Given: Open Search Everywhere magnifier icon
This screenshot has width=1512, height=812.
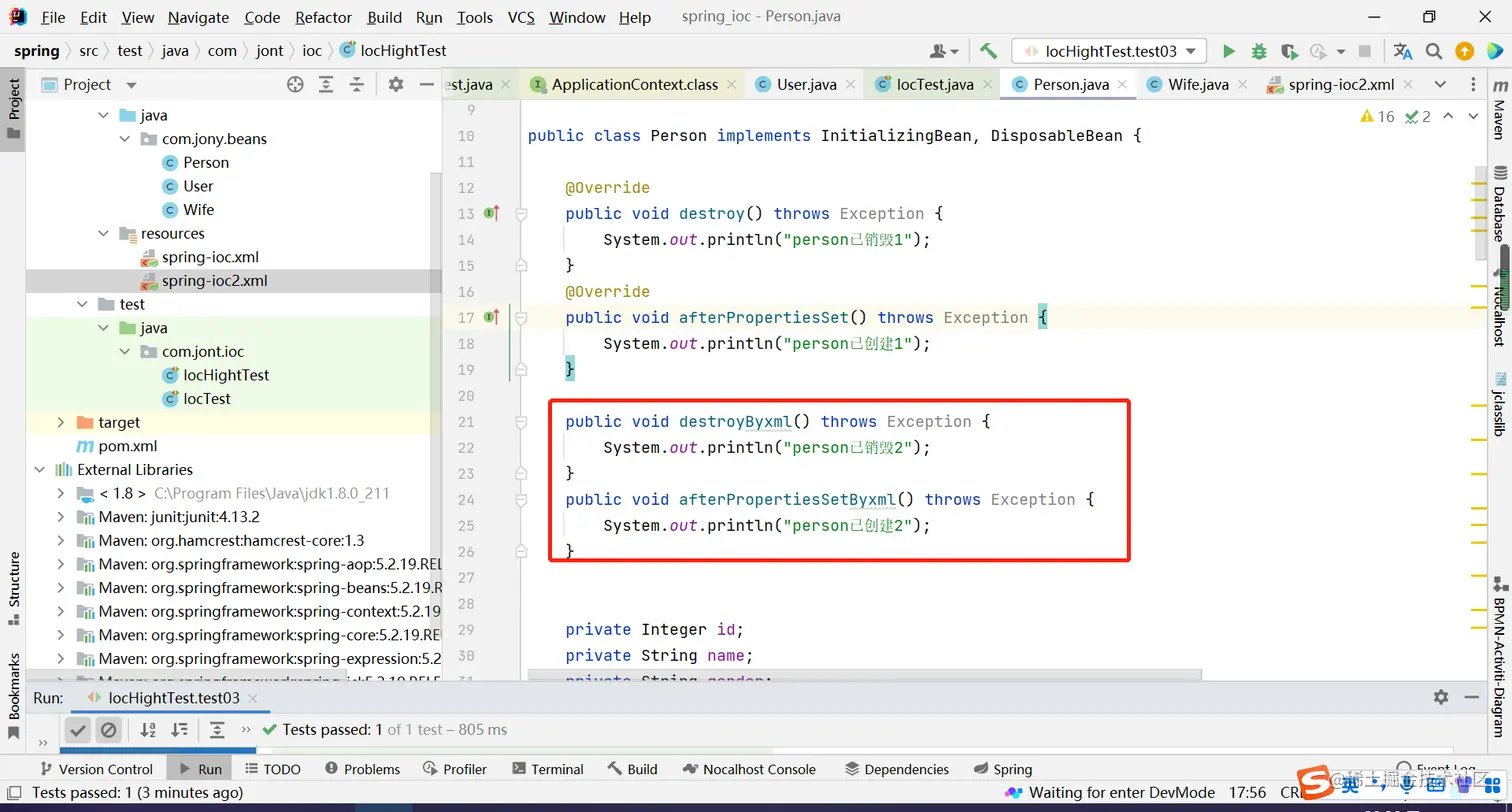Looking at the screenshot, I should pos(1434,51).
